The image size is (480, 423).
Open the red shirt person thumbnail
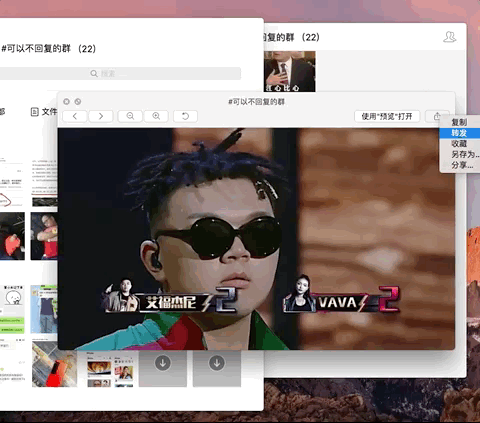point(44,236)
